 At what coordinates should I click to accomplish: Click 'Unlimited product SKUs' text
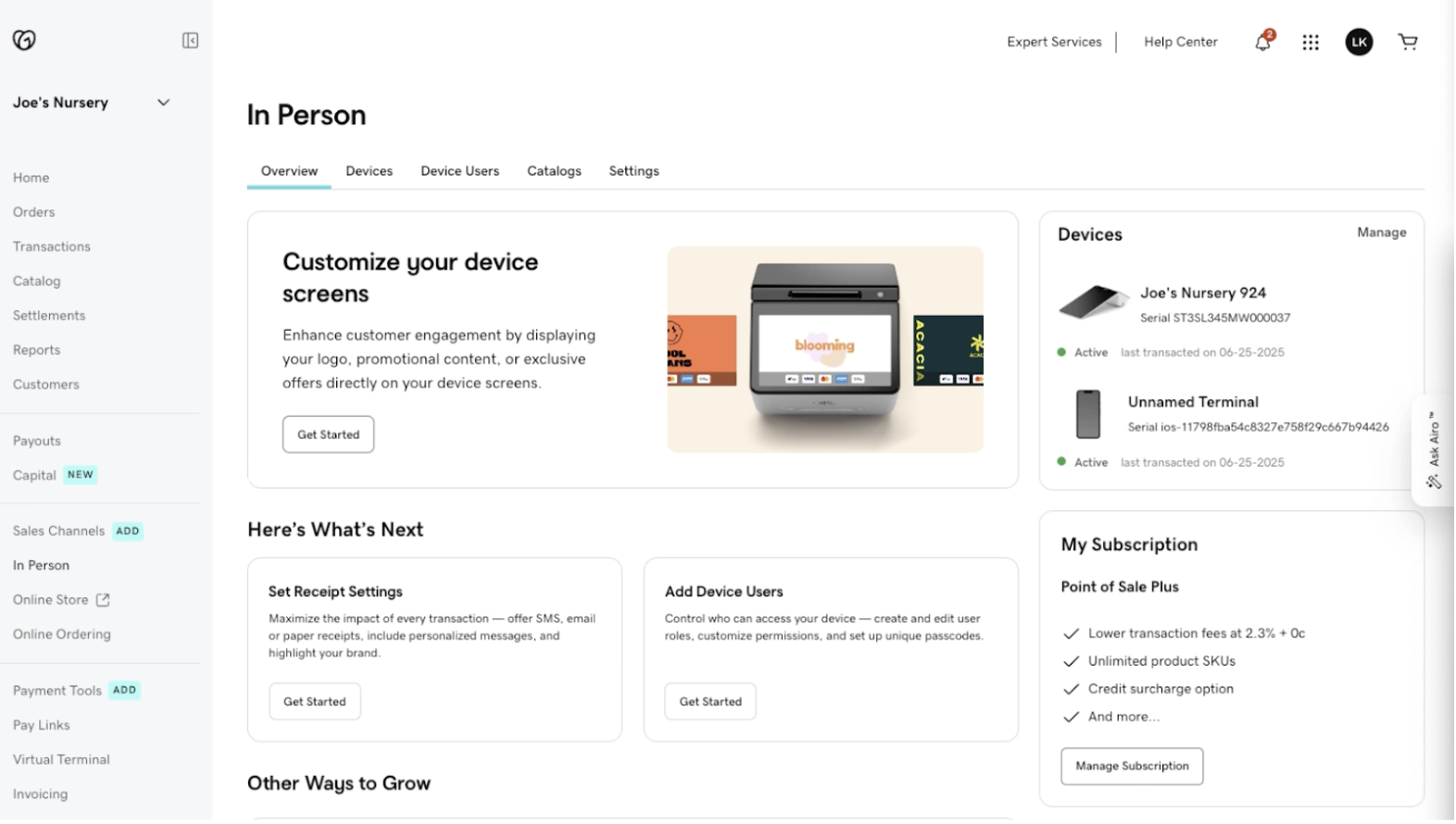(x=1163, y=662)
